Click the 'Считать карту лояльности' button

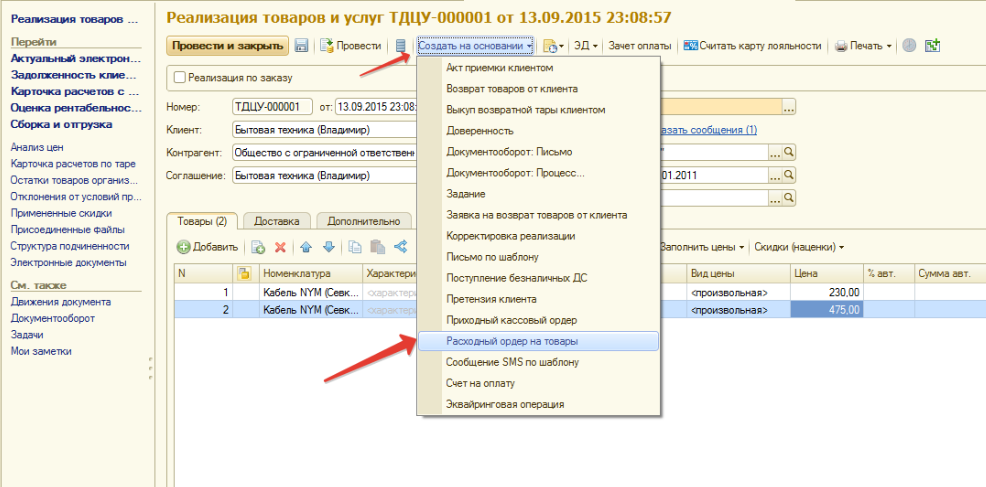(752, 46)
